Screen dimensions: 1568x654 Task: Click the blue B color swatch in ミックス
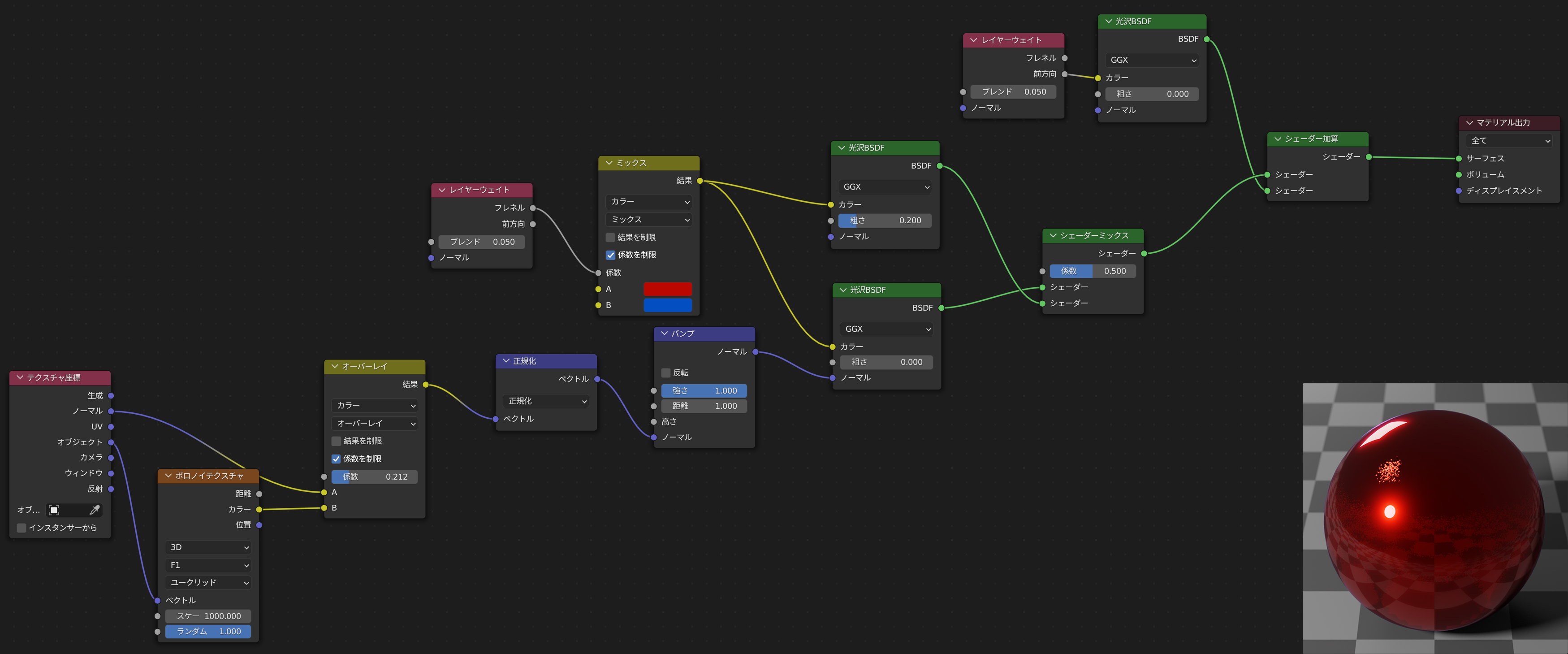coord(668,305)
